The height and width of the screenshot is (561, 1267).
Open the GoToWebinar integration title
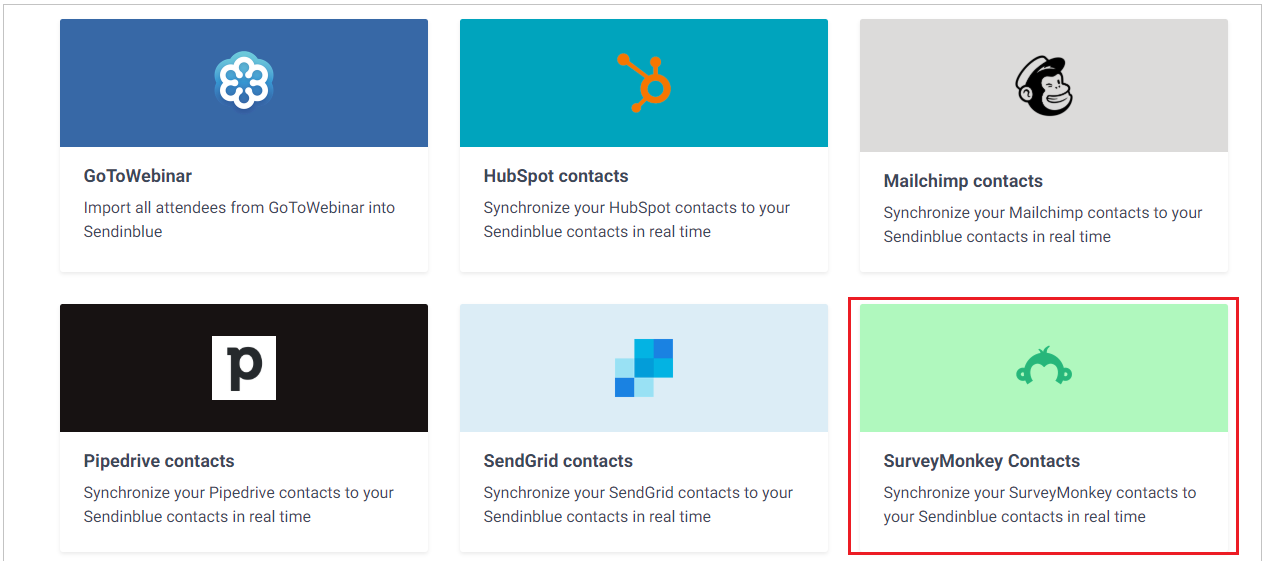[138, 176]
